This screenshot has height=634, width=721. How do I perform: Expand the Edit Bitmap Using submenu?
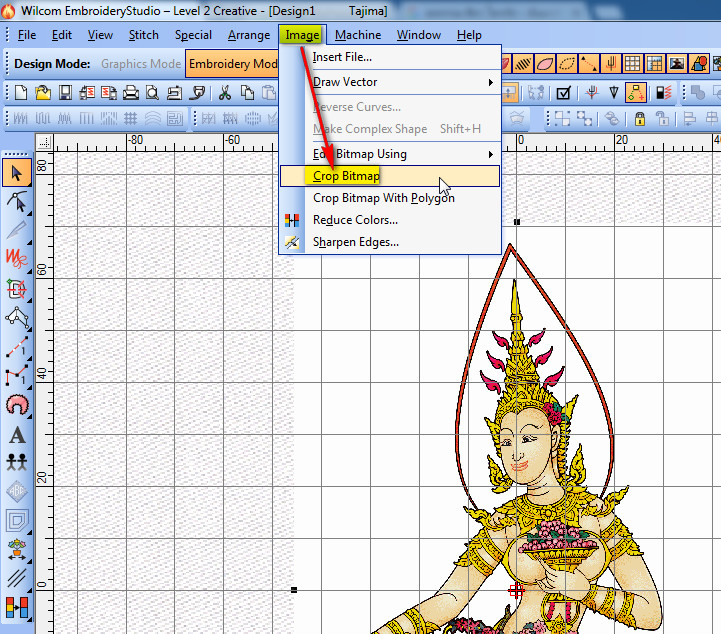click(x=390, y=154)
